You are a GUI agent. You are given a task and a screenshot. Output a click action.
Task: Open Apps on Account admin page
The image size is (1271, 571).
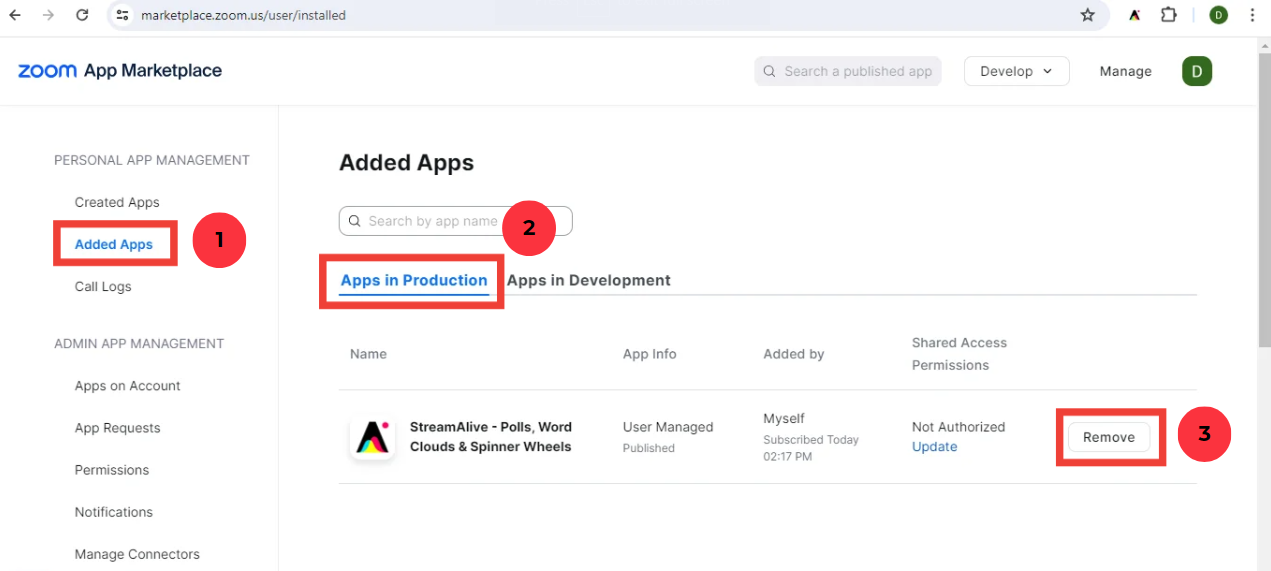[127, 386]
